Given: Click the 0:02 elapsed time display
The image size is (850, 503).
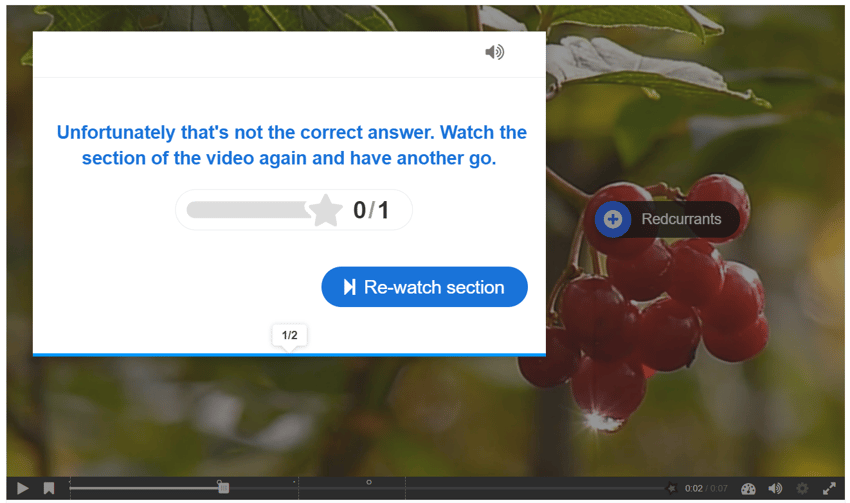Looking at the screenshot, I should tap(693, 488).
